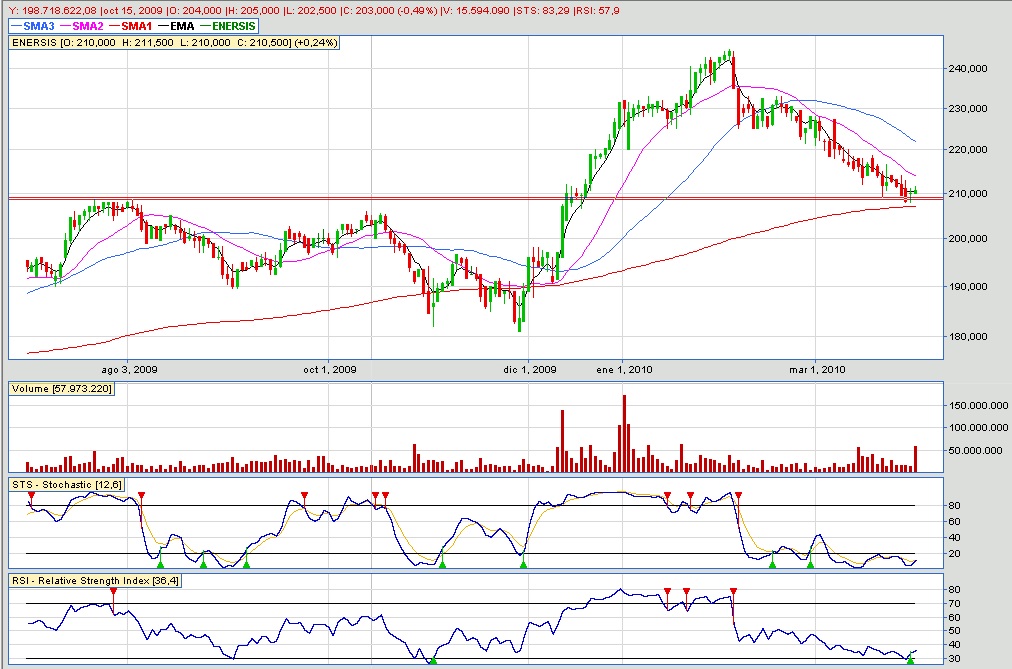
Task: Click the ago 3, 2009 date label
Action: point(129,370)
